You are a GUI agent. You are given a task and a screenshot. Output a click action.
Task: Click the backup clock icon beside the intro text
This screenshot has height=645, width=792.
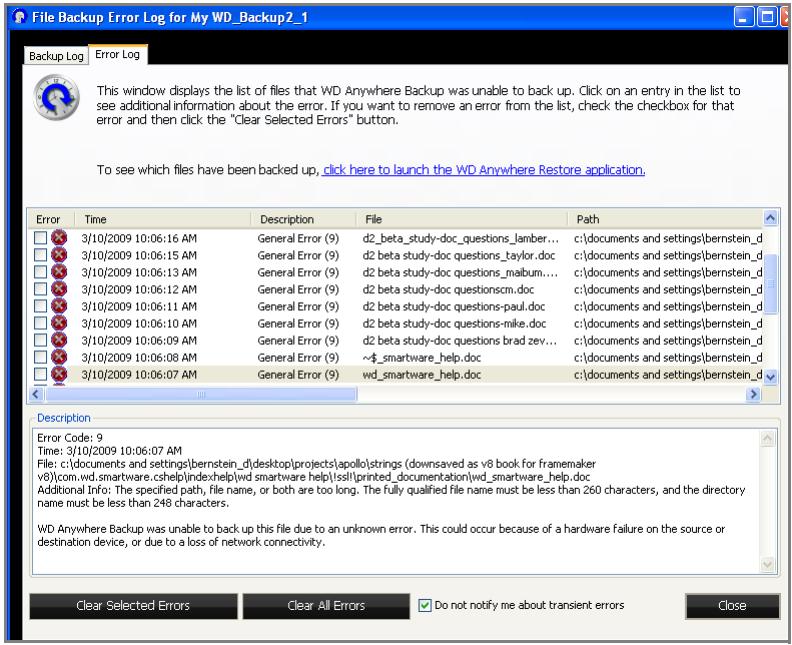56,97
